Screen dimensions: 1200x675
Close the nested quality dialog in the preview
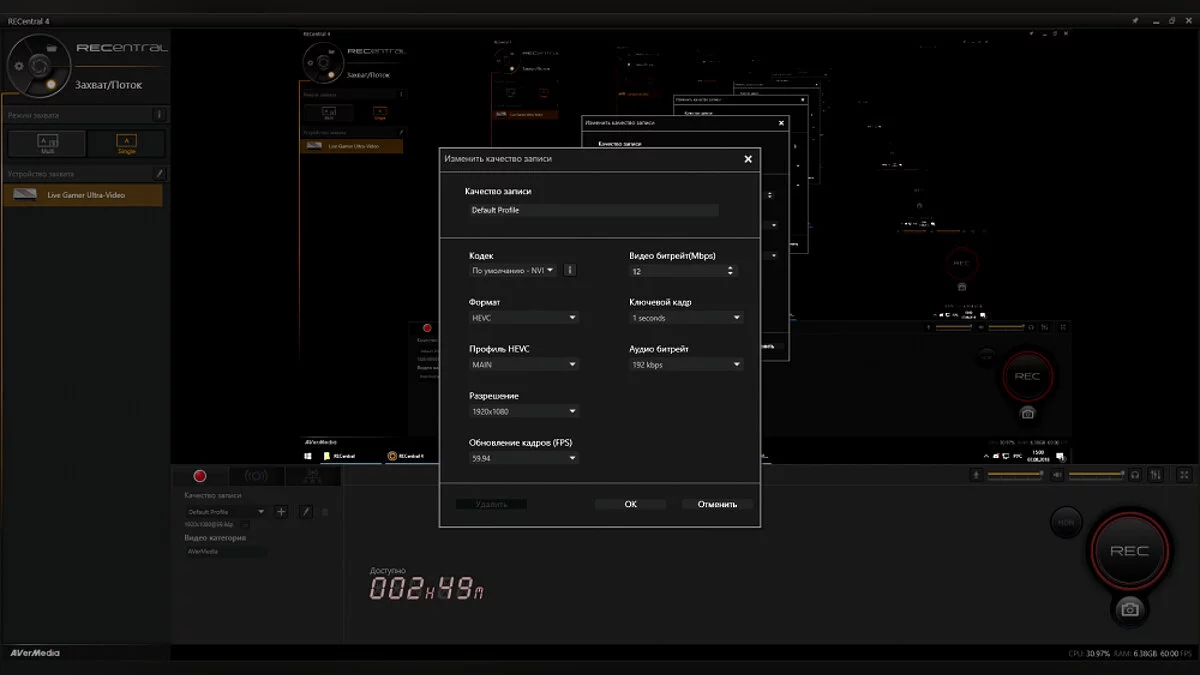coord(781,124)
